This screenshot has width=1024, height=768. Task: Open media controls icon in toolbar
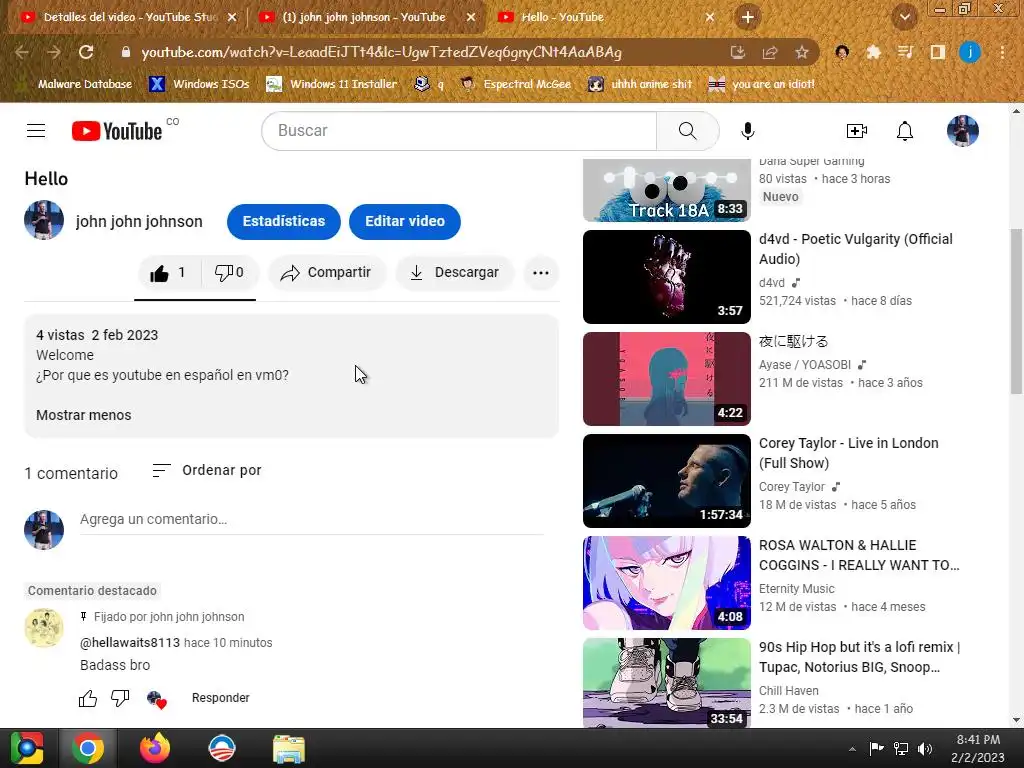tap(905, 52)
